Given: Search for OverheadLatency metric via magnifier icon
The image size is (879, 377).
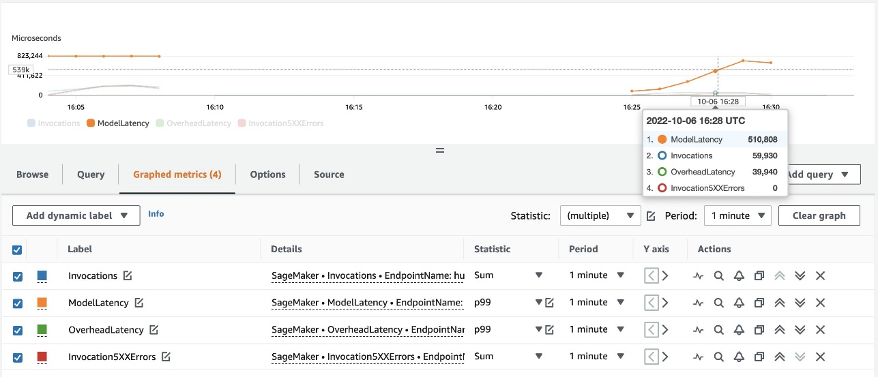Looking at the screenshot, I should [x=719, y=330].
